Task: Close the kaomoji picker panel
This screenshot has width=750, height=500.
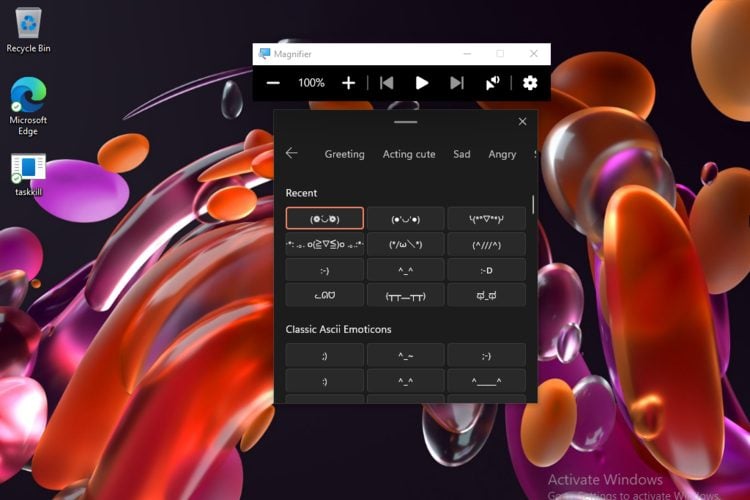Action: 522,122
